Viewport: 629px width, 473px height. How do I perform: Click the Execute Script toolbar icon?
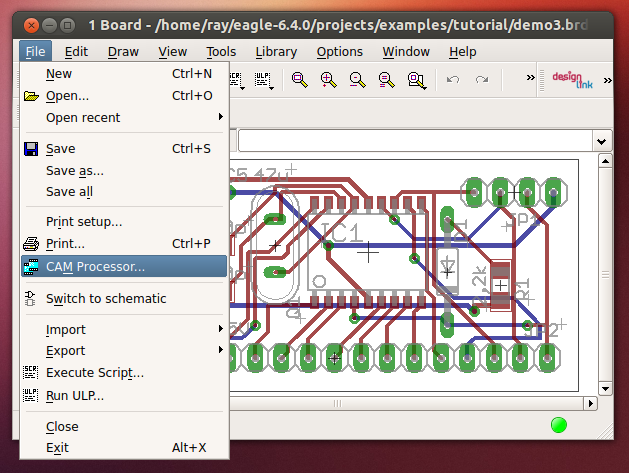237,80
